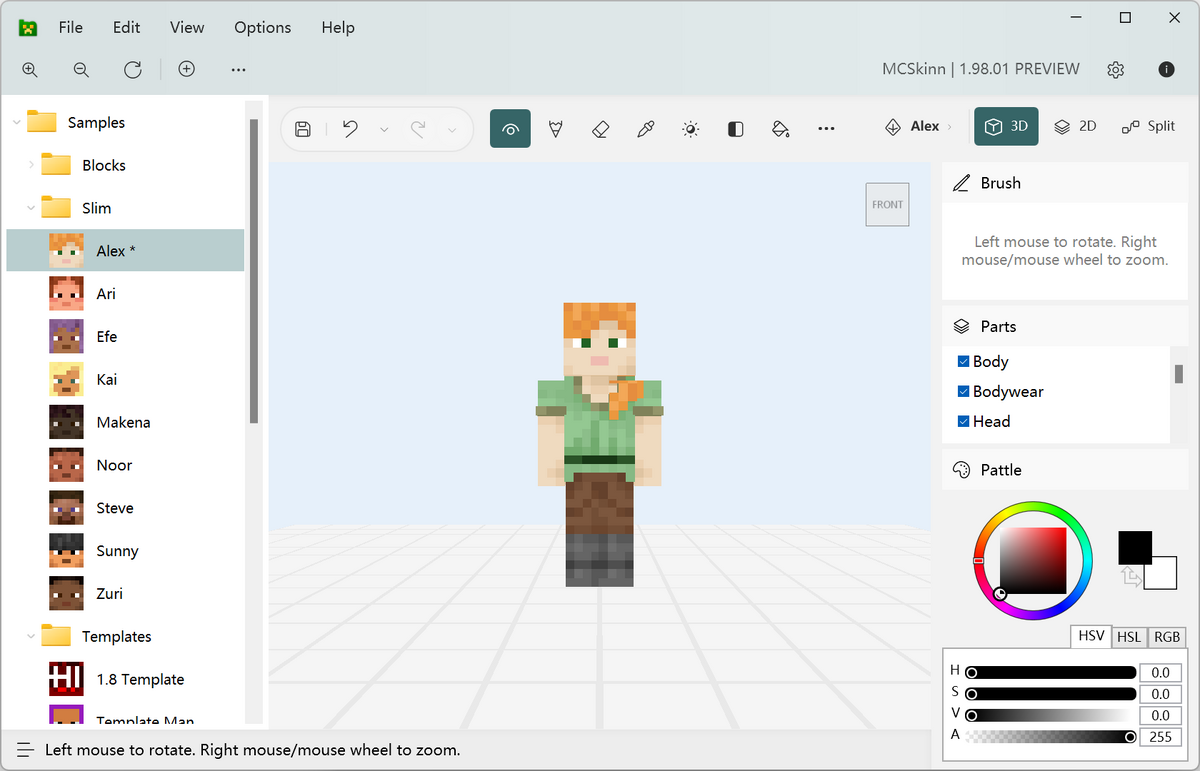
Task: Select the Fill bucket tool
Action: pyautogui.click(x=780, y=128)
